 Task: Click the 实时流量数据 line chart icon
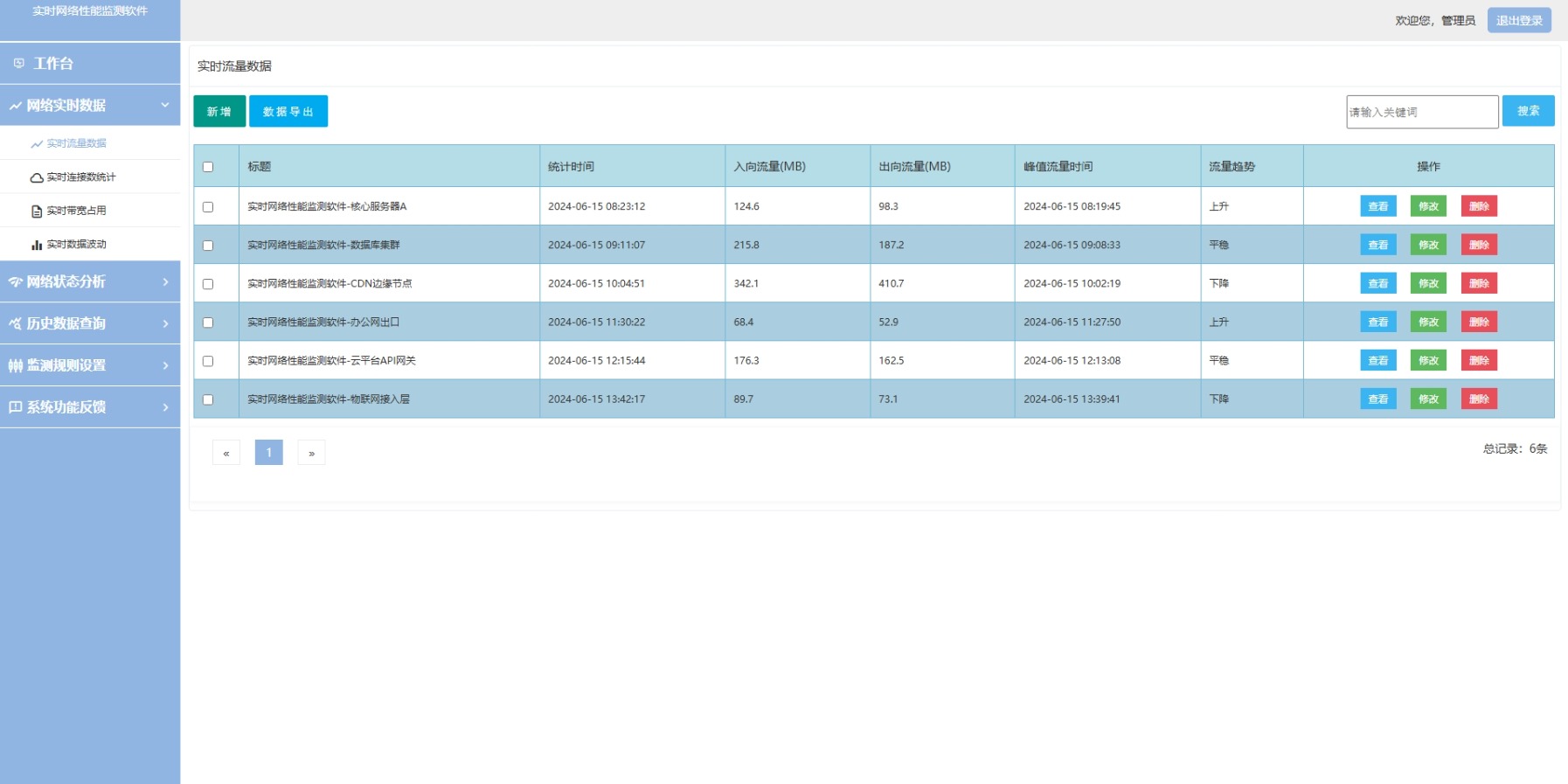pos(37,144)
